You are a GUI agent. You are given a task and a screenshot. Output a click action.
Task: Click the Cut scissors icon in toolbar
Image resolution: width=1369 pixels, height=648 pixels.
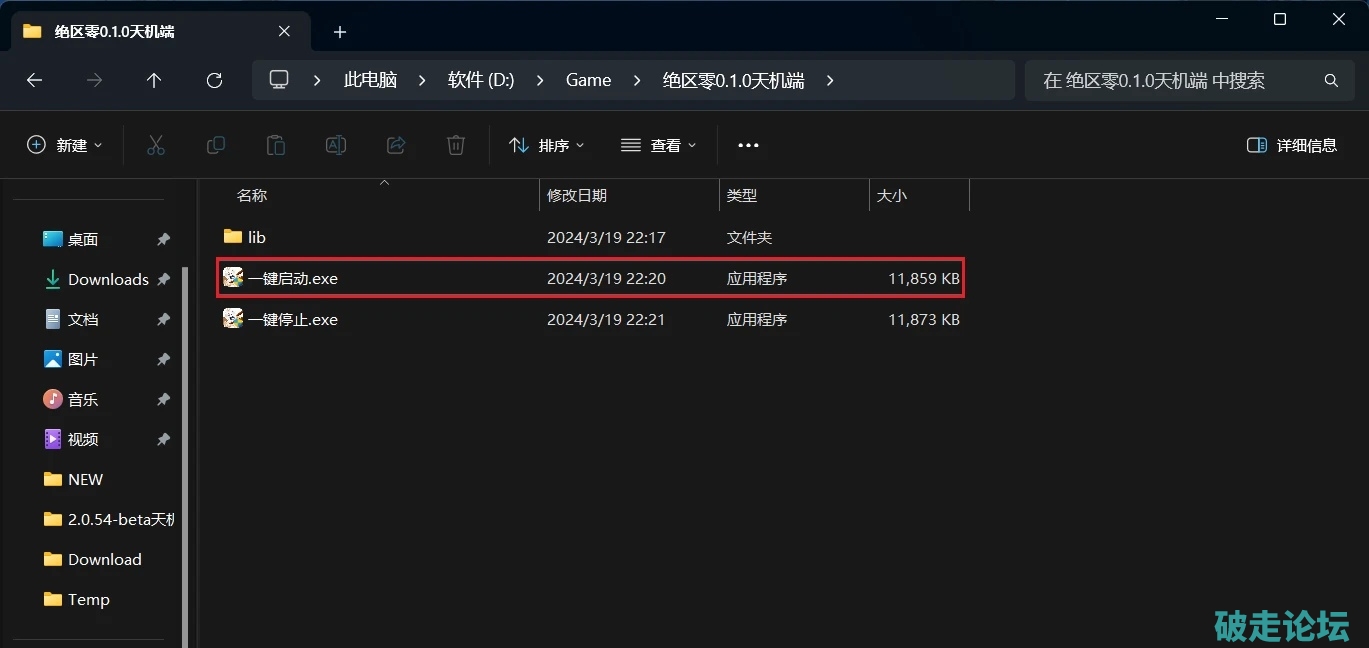point(155,145)
